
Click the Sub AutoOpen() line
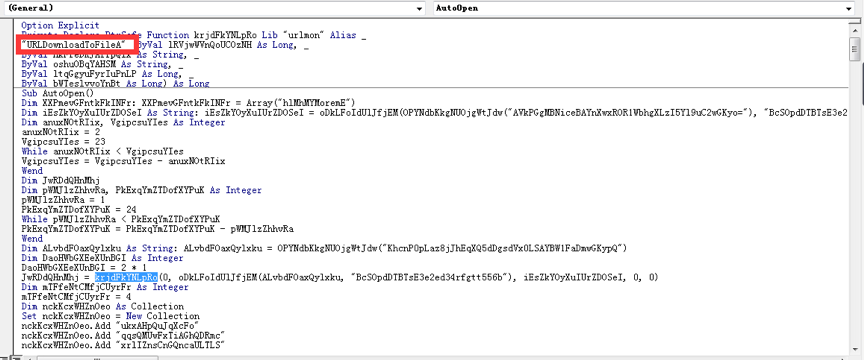click(x=57, y=93)
